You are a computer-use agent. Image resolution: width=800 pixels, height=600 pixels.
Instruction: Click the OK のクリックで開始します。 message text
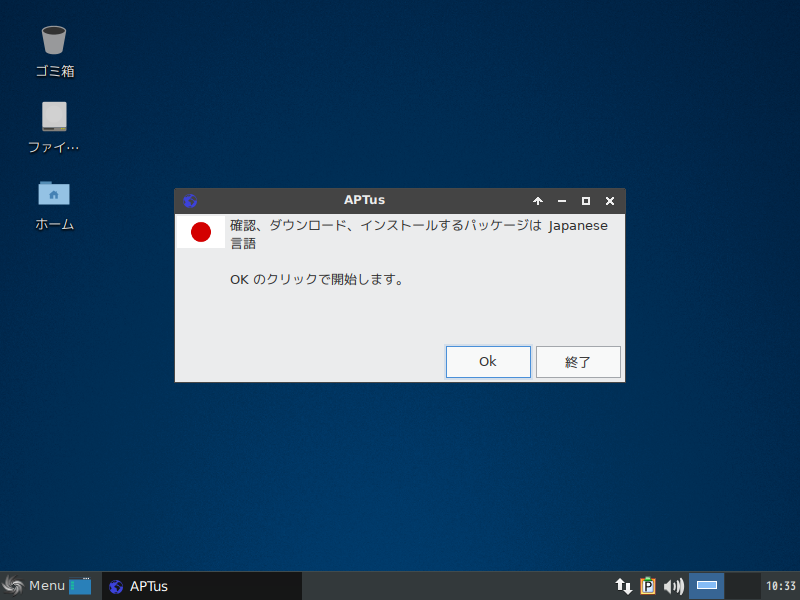(317, 280)
